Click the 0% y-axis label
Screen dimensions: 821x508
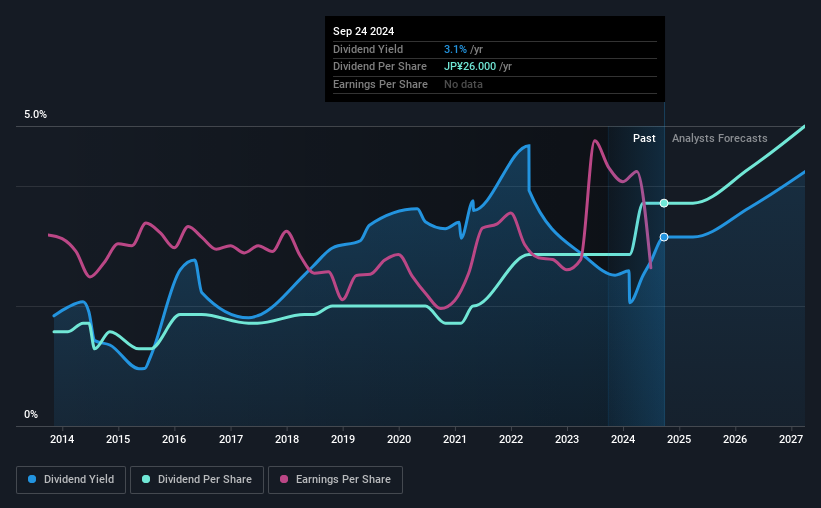[31, 414]
